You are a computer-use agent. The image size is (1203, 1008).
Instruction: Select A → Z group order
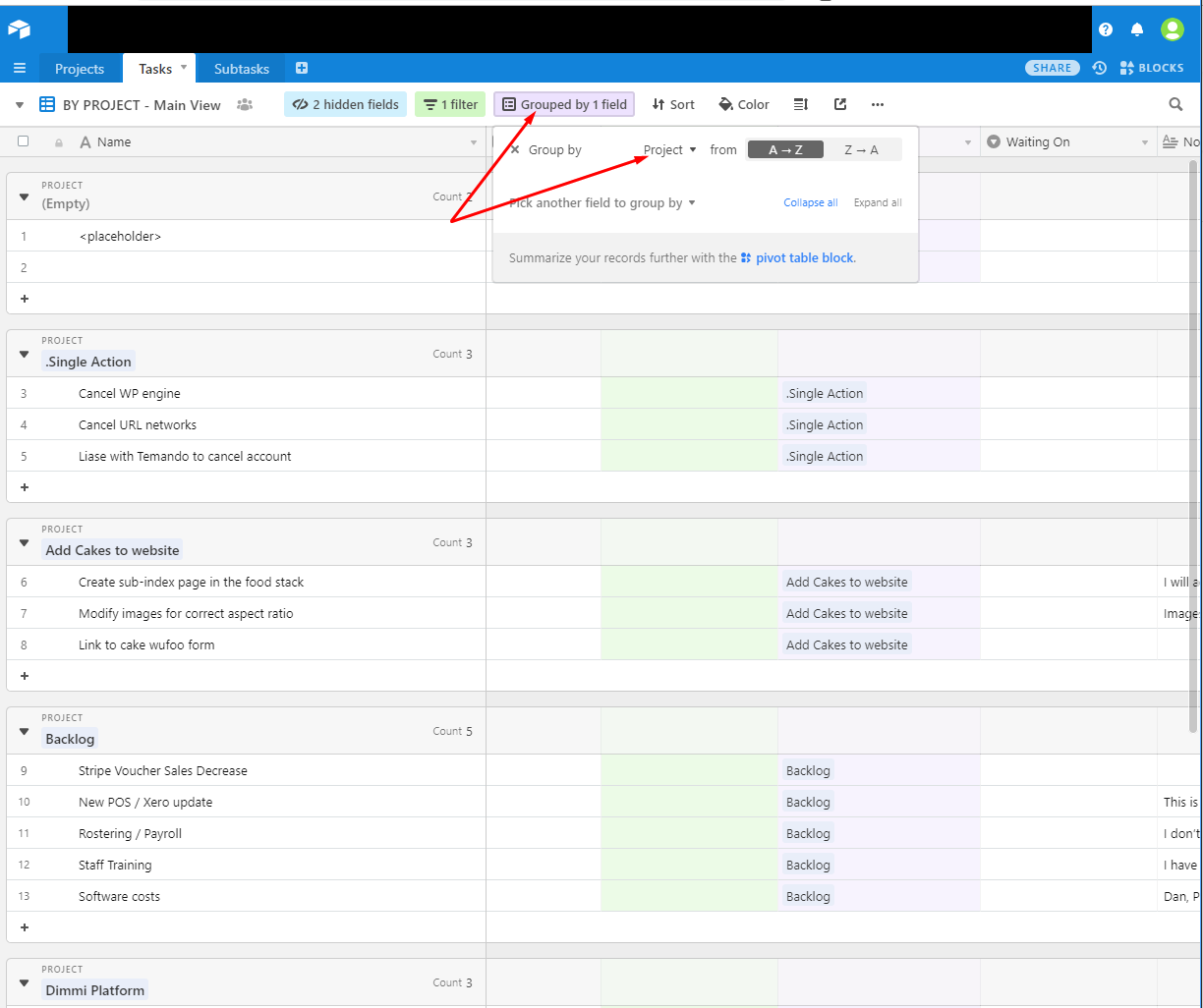(785, 150)
